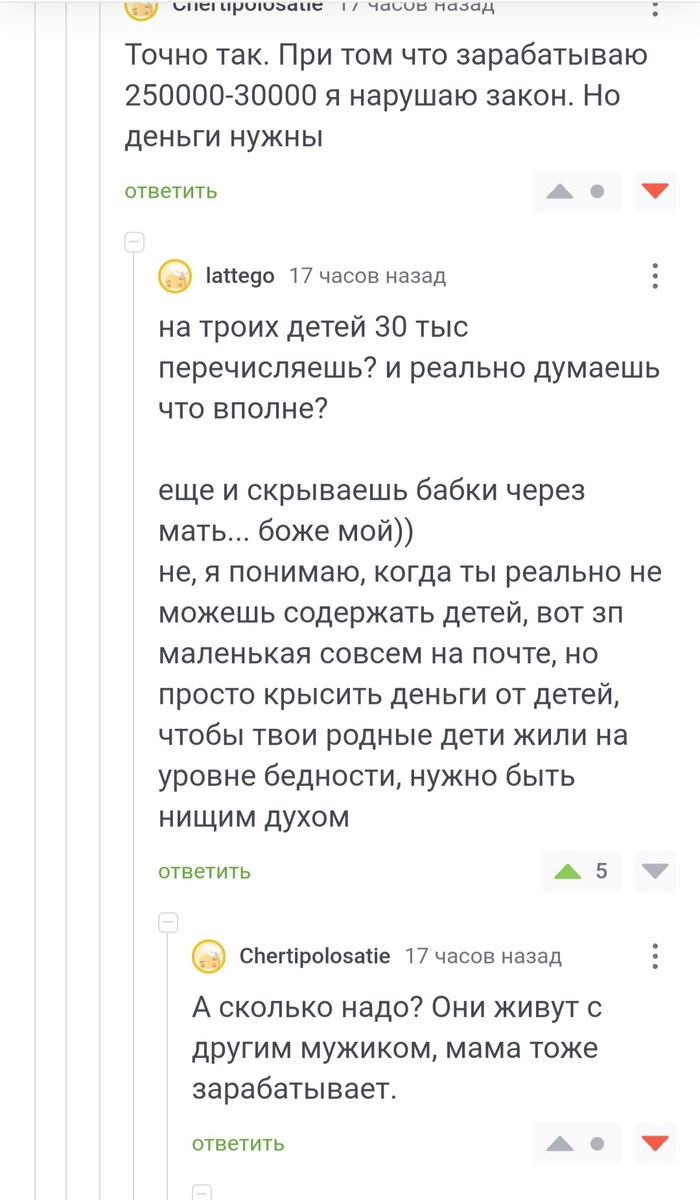Click the rating score 5 on lattego's comment
Viewport: 700px width, 1200px height.
coord(601,871)
